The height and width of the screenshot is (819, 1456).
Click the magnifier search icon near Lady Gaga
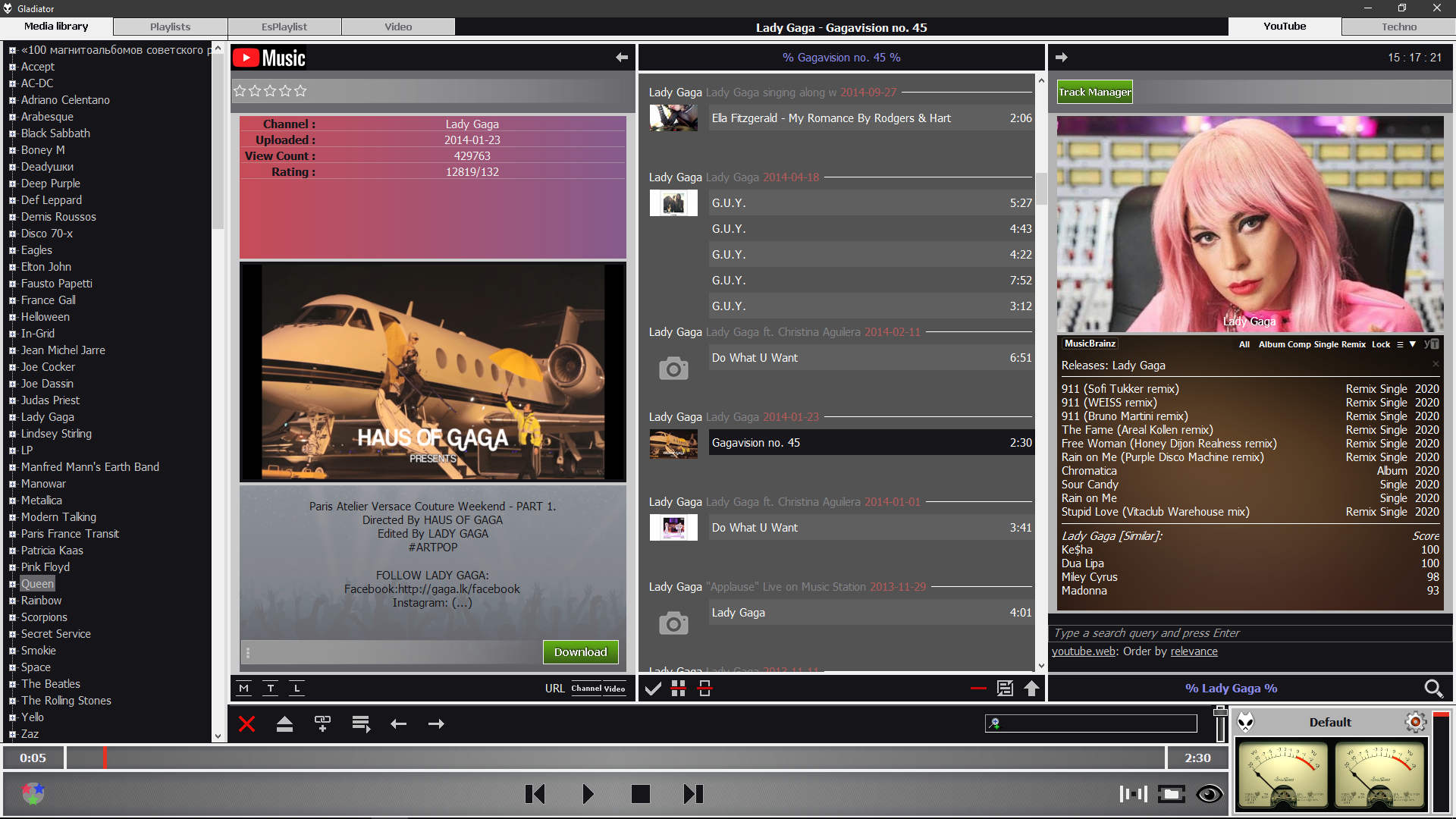click(x=1432, y=689)
